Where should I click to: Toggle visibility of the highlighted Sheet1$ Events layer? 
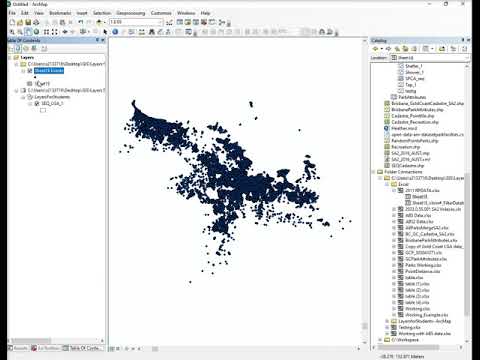coord(30,71)
